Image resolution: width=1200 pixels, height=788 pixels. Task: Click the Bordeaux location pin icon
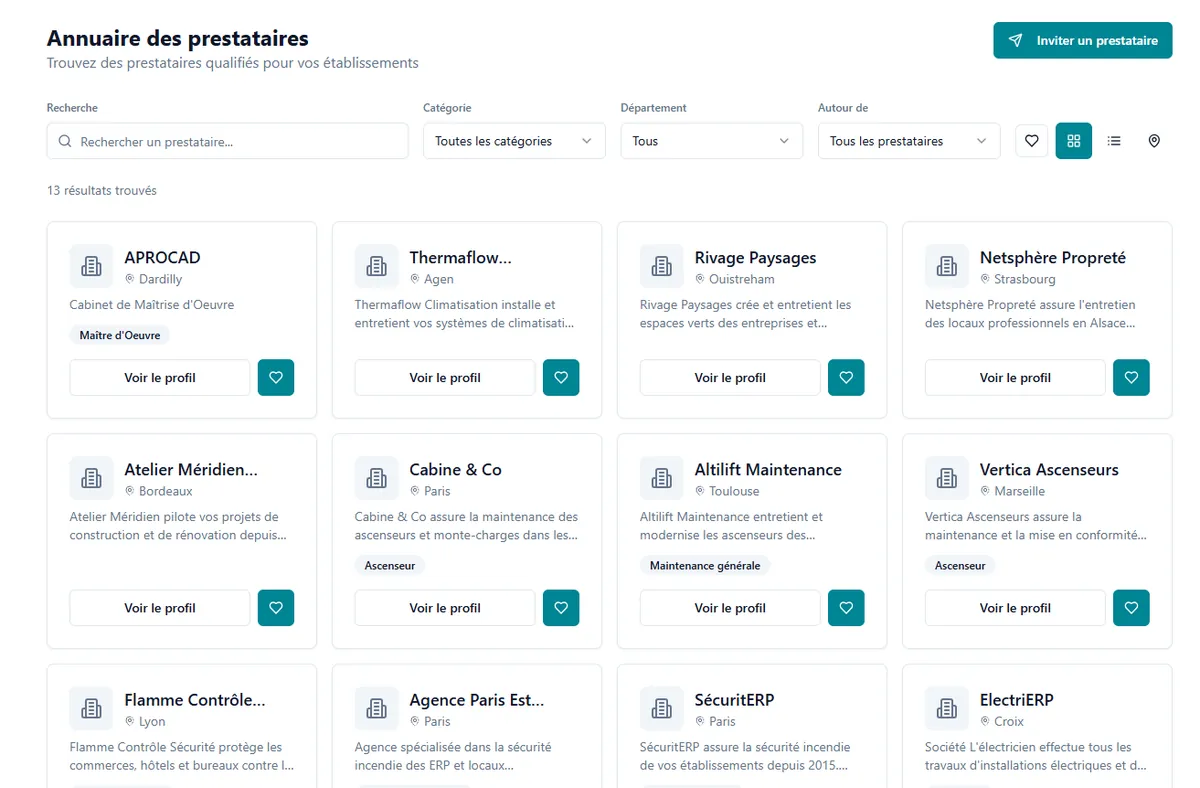pos(130,491)
